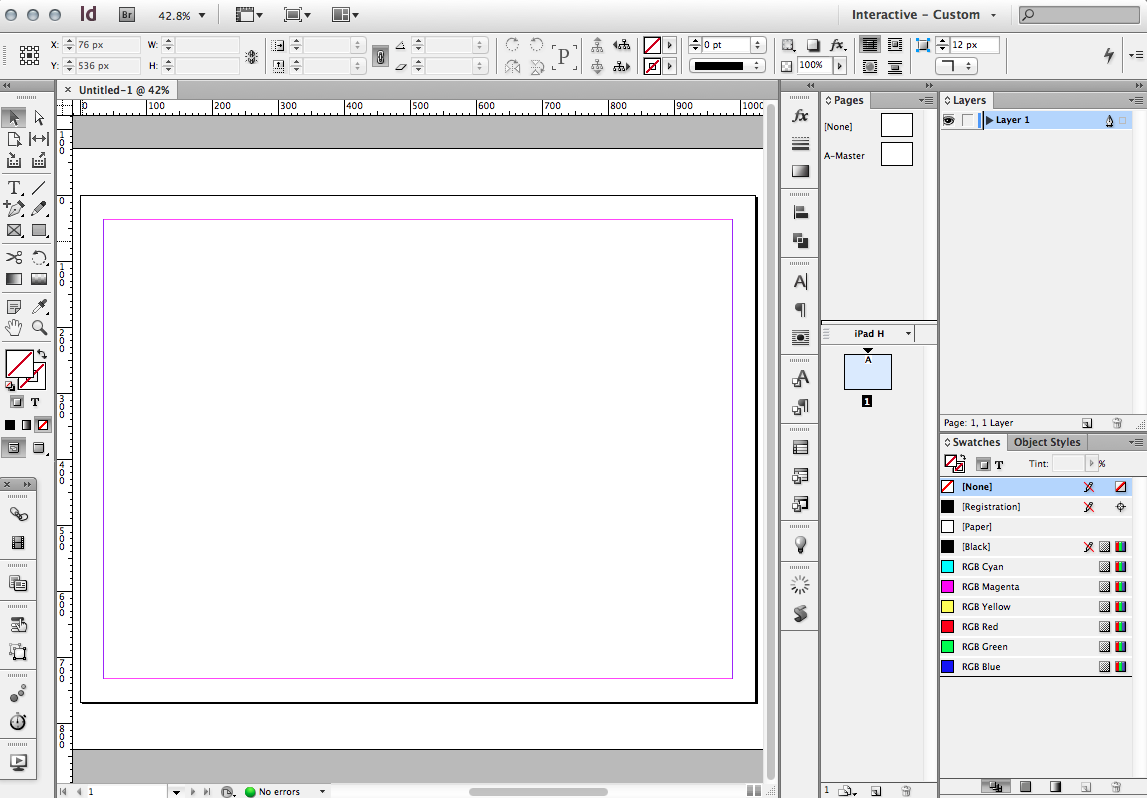This screenshot has width=1147, height=798.
Task: Select the Eyedropper tool
Action: [39, 307]
